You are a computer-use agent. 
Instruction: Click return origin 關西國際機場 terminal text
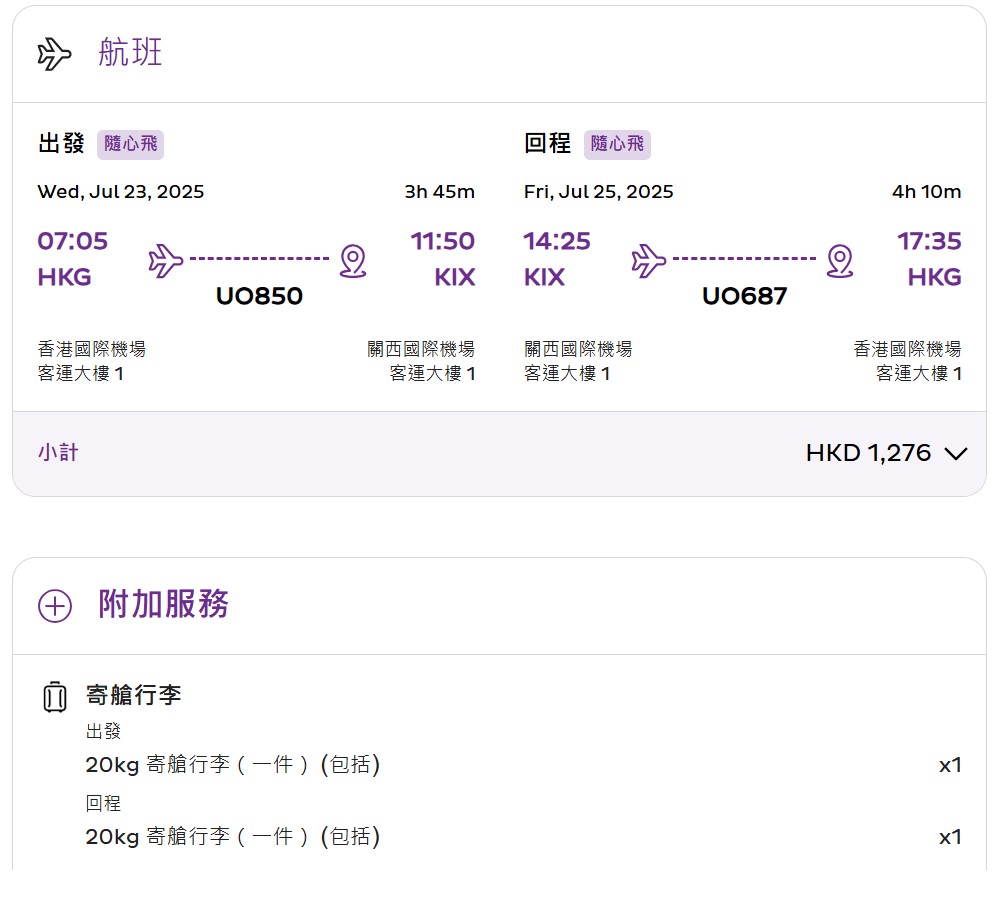(578, 361)
